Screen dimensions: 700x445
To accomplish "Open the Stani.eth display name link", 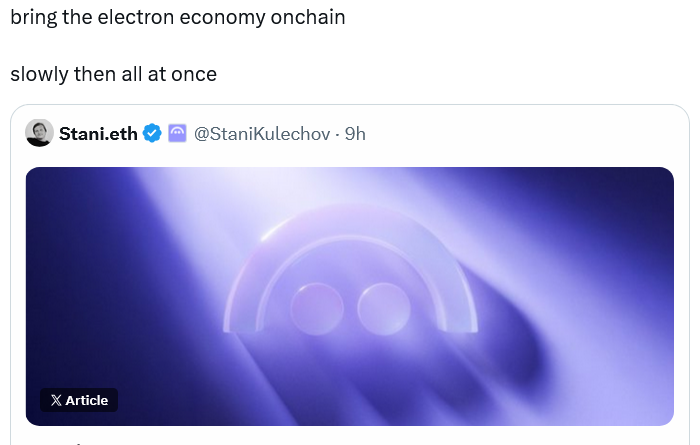I will [x=98, y=133].
